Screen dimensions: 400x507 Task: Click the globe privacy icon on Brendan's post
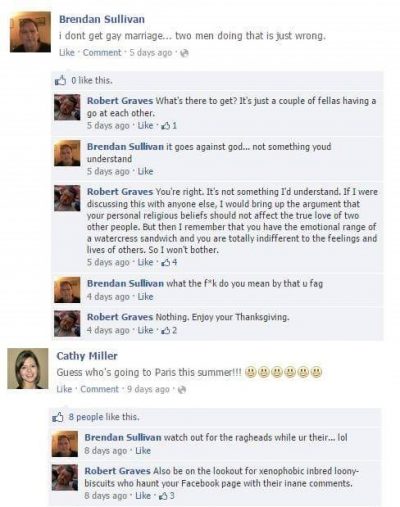coord(184,53)
